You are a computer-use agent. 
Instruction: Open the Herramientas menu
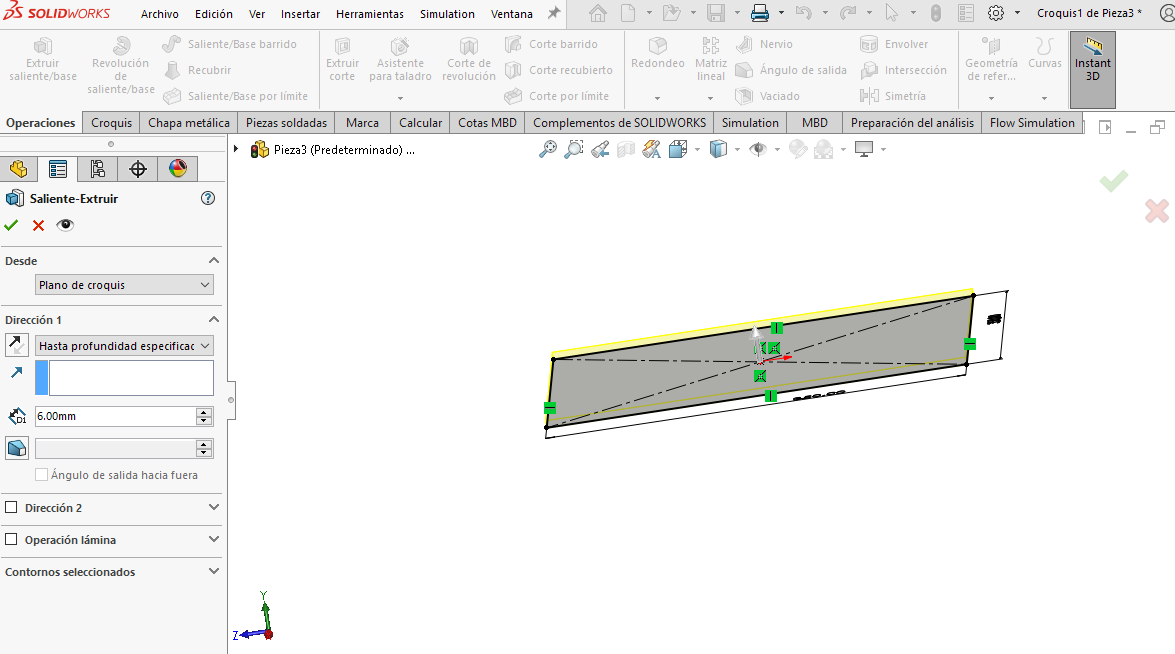click(x=369, y=13)
